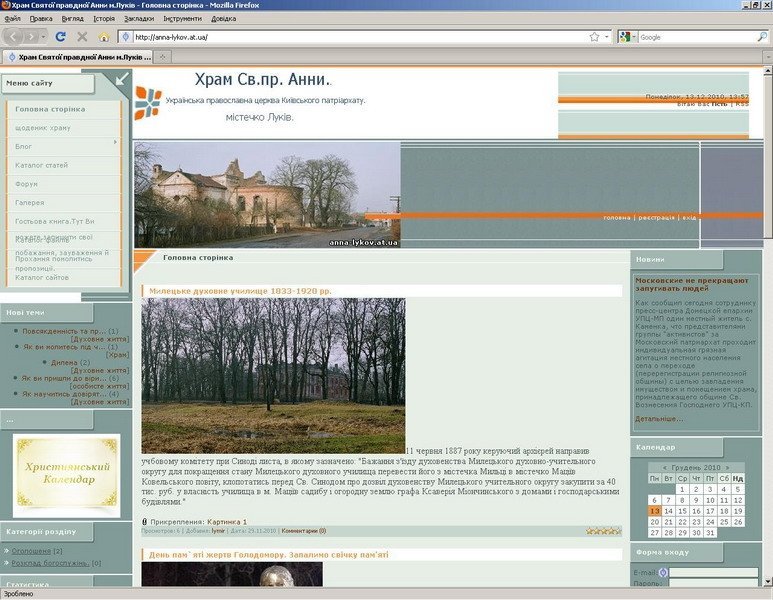Select day 13 in the calendar
This screenshot has width=773, height=600.
click(x=655, y=511)
